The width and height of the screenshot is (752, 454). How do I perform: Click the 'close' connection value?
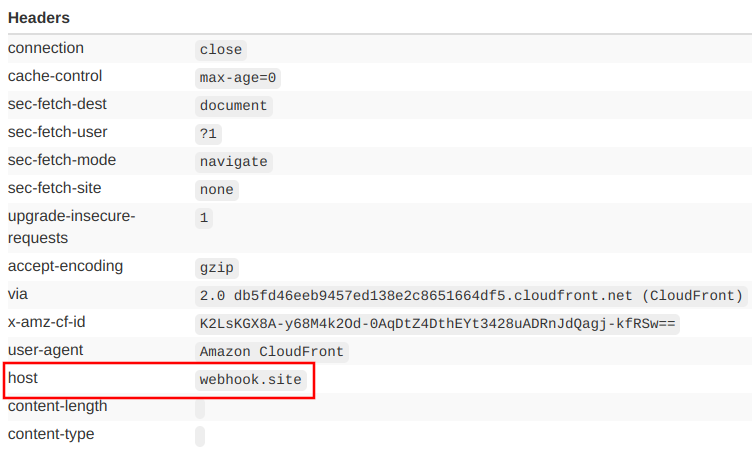click(220, 50)
